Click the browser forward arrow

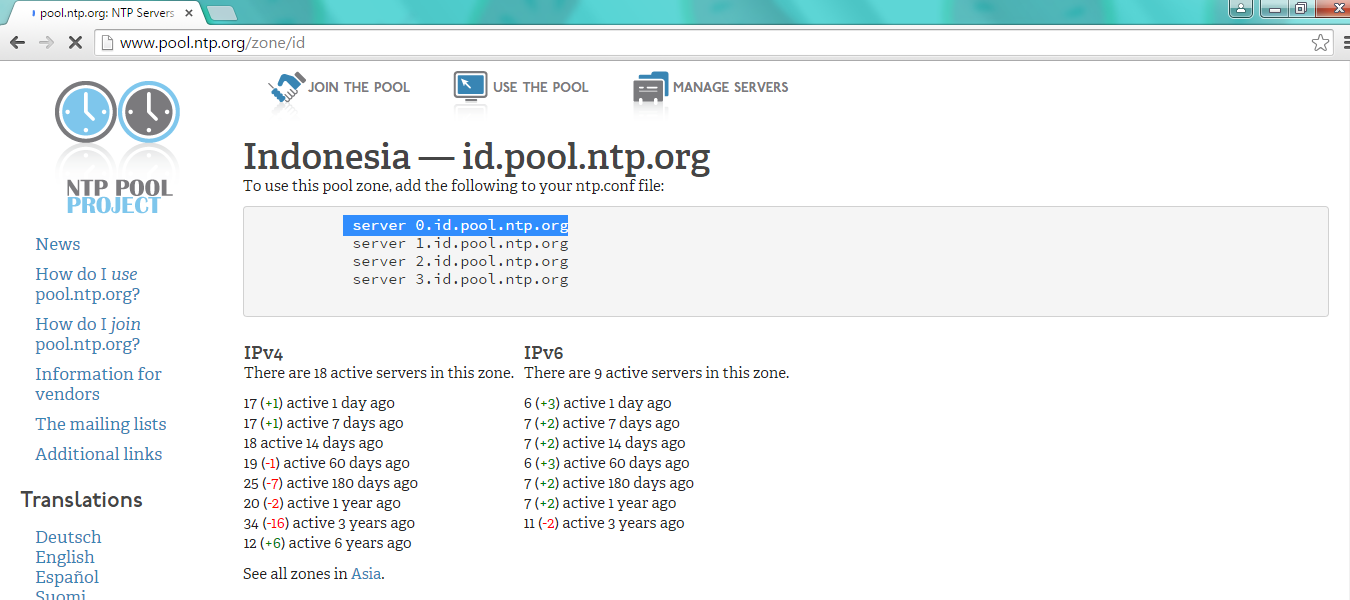(46, 43)
